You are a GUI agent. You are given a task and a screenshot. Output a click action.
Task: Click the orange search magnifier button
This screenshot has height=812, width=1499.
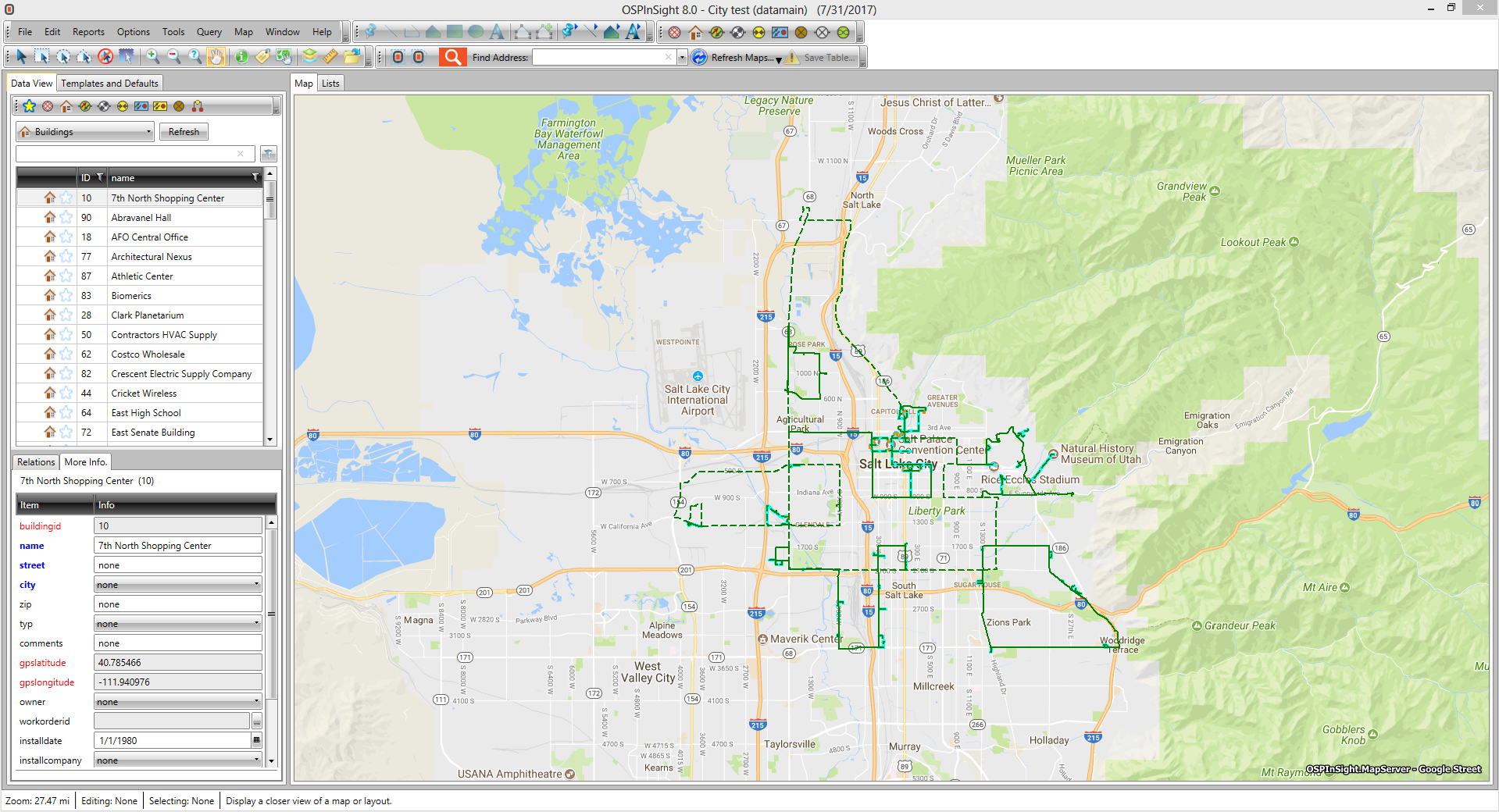pos(452,57)
